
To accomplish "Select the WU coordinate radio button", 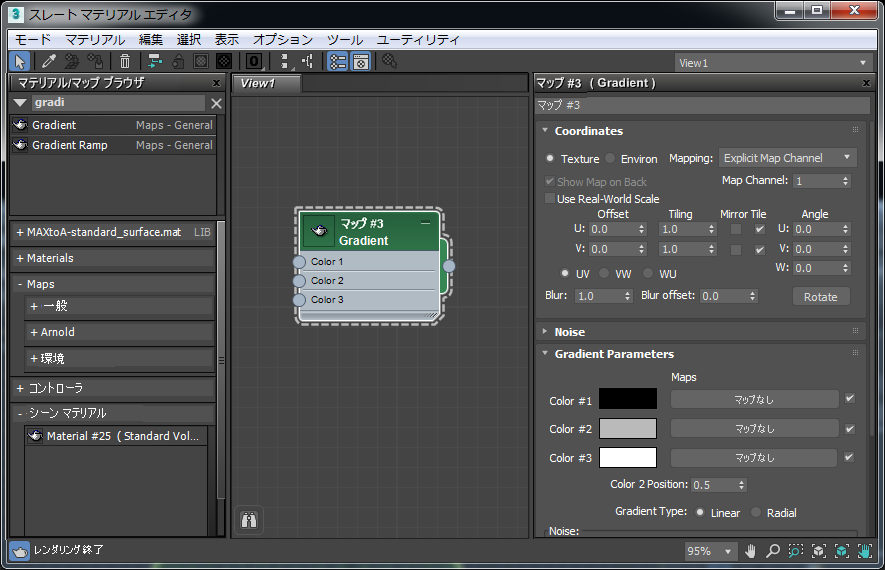I will tap(648, 273).
